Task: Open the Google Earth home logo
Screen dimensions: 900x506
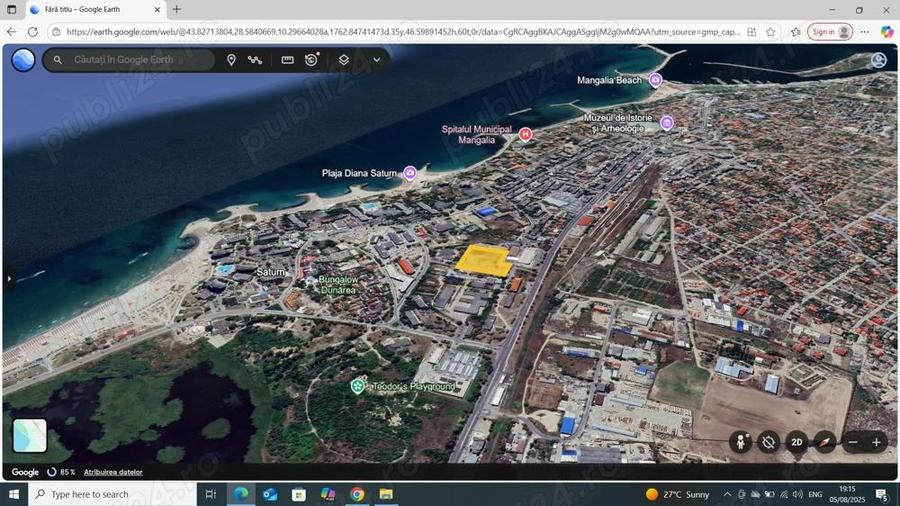Action: click(24, 60)
